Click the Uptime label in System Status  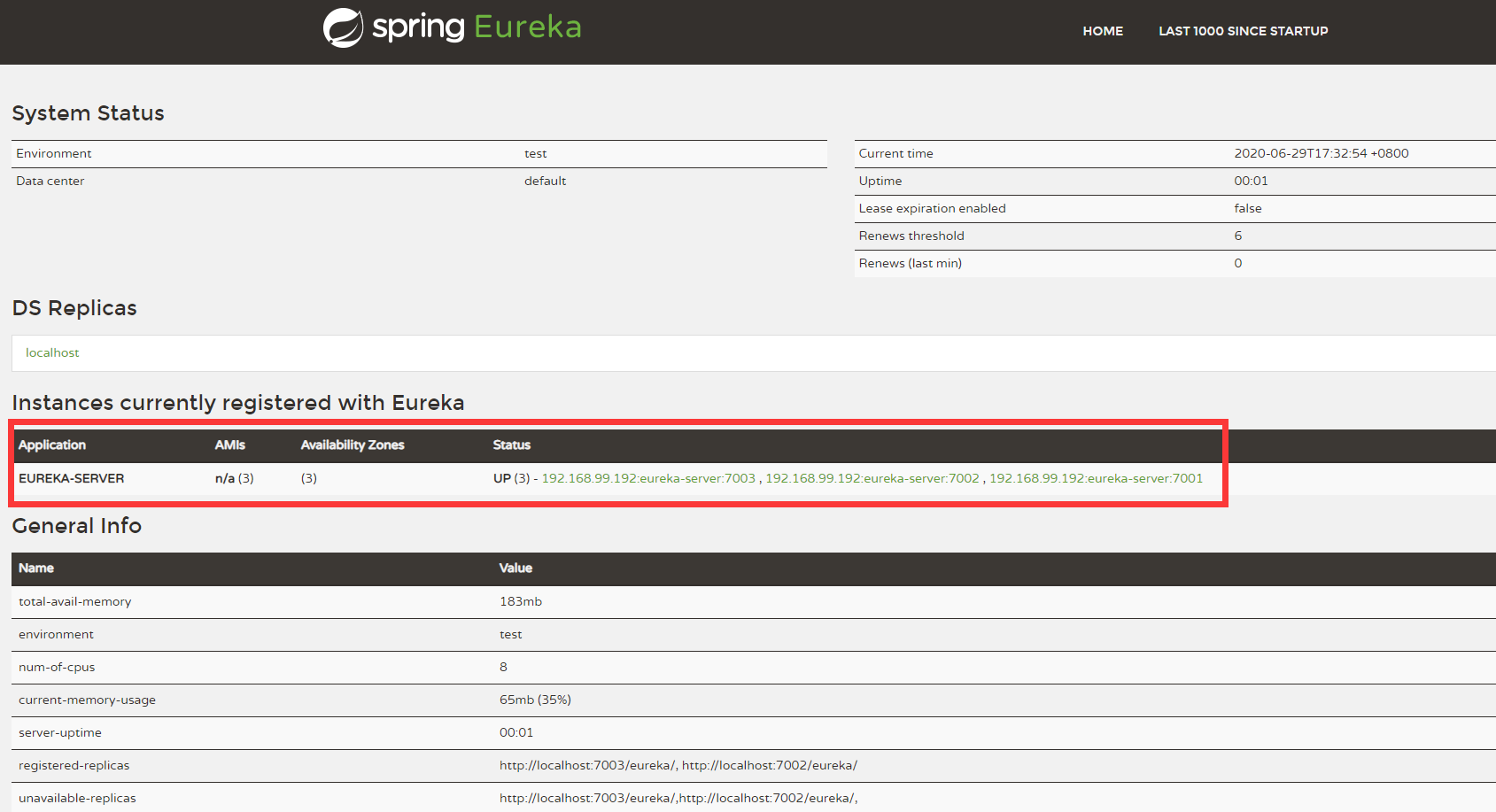point(880,181)
